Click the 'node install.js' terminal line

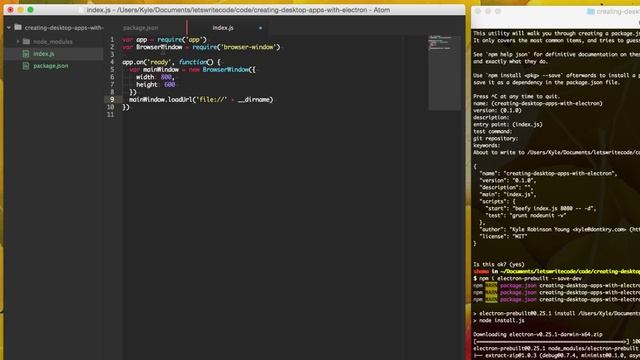498,321
